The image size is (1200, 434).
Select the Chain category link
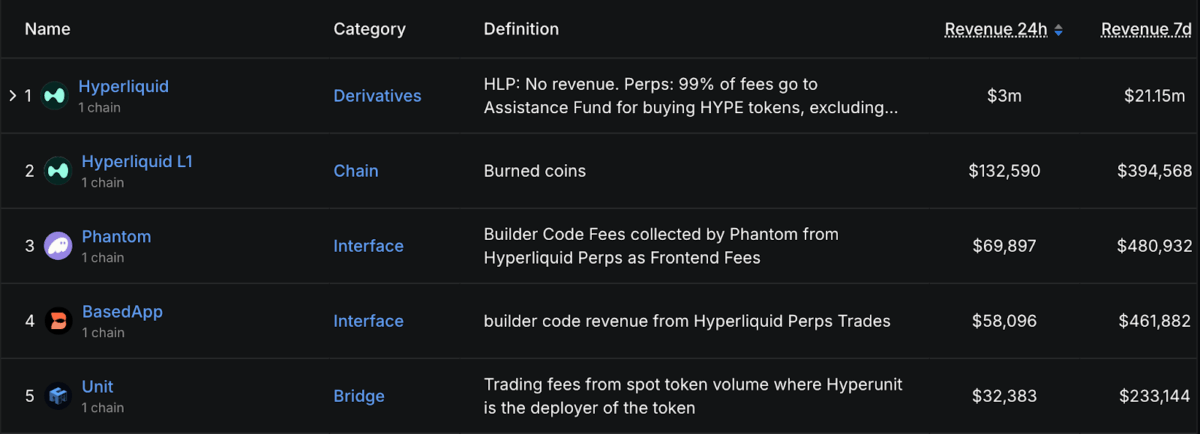tap(356, 171)
